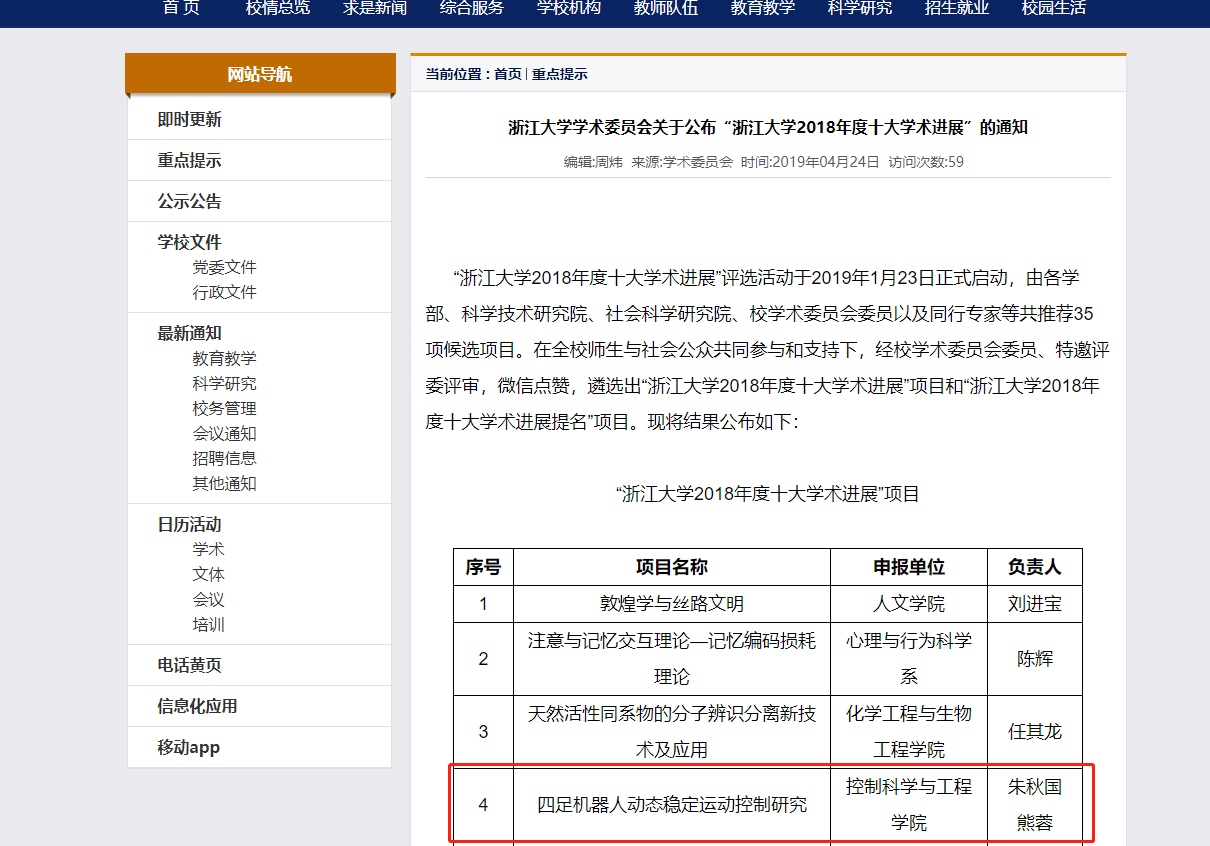The image size is (1210, 846).
Task: Select 最新通知 sidebar heading
Action: [x=189, y=333]
